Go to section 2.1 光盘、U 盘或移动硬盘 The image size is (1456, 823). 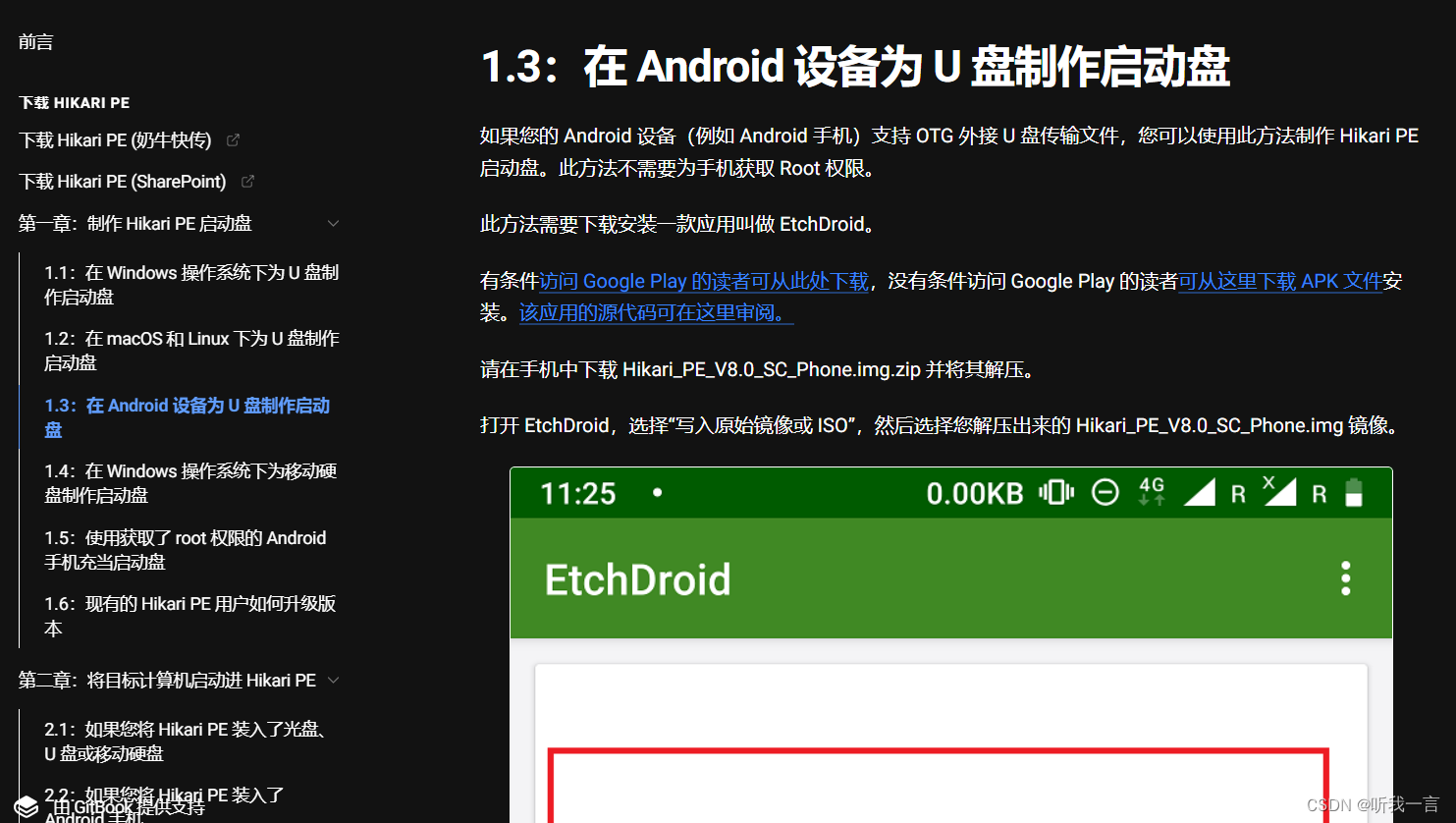pos(186,741)
